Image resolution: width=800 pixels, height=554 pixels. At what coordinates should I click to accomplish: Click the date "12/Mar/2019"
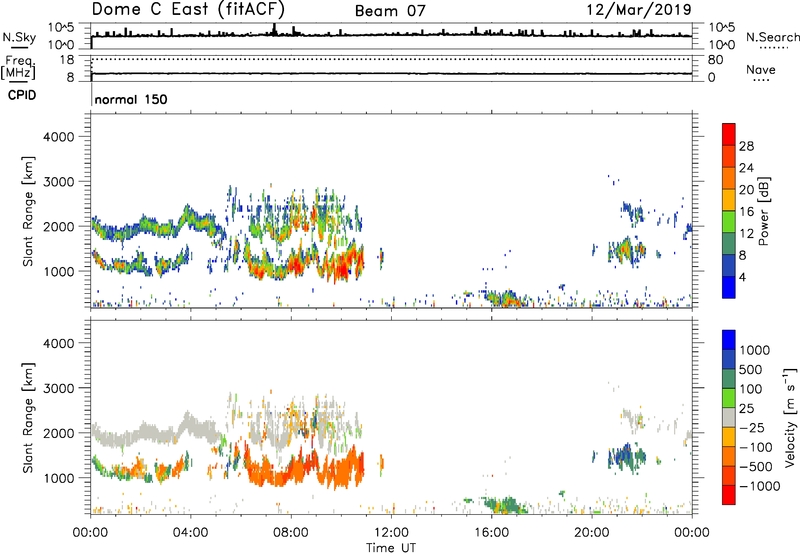(639, 9)
